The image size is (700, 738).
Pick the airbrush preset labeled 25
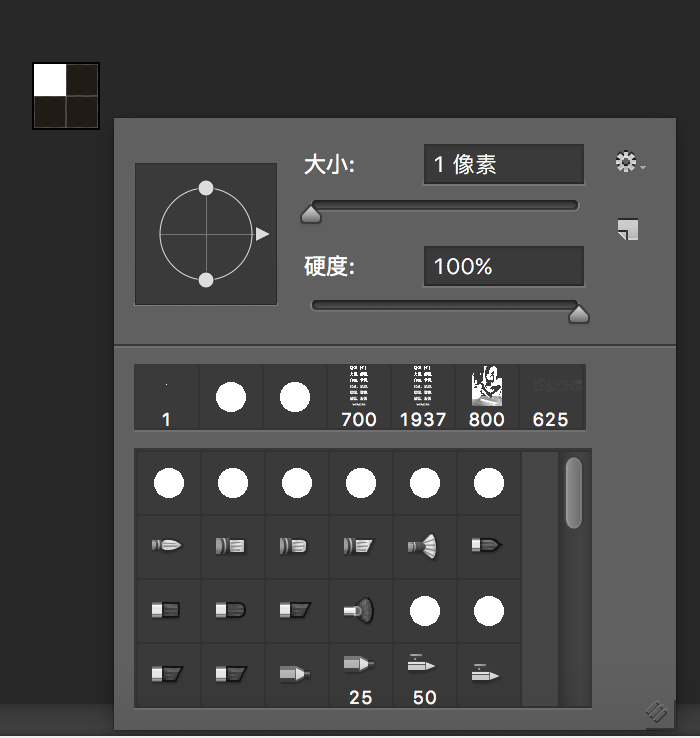(361, 674)
